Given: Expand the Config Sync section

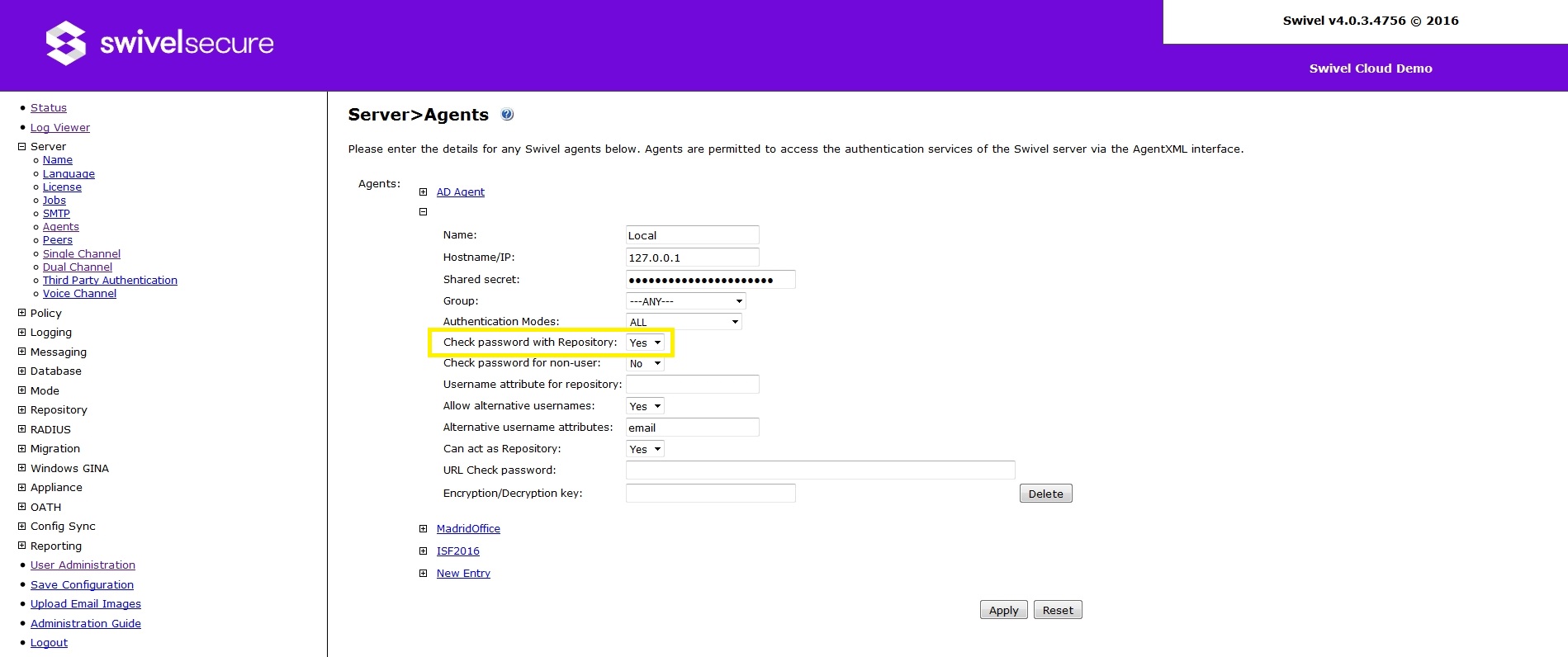Looking at the screenshot, I should (x=22, y=527).
